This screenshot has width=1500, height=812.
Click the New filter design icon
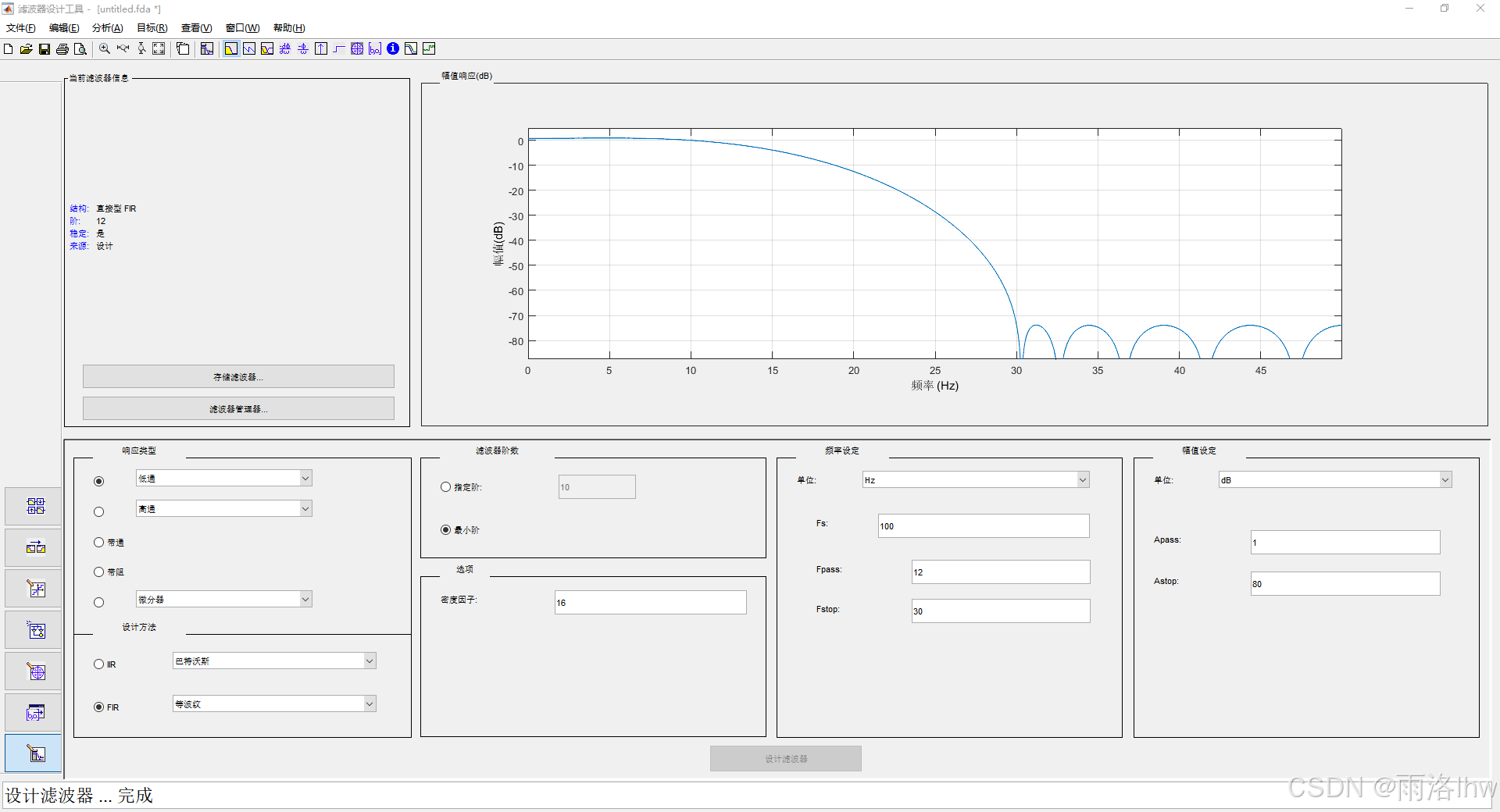click(9, 49)
